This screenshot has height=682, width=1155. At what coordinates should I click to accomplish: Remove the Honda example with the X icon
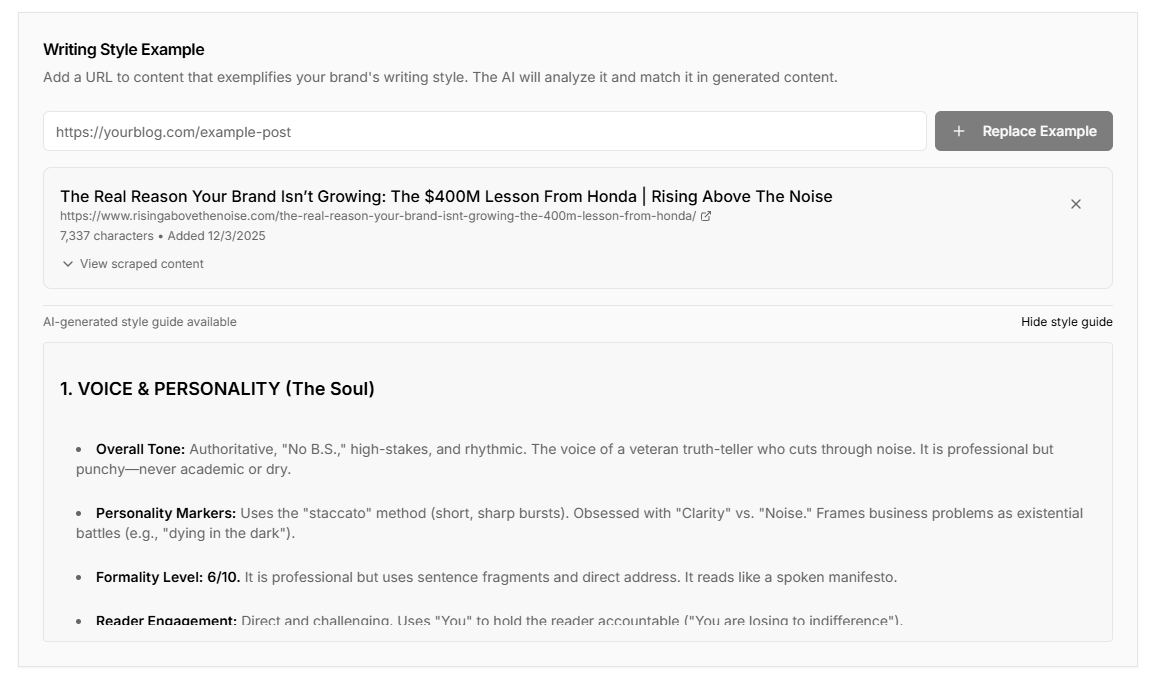click(x=1076, y=204)
